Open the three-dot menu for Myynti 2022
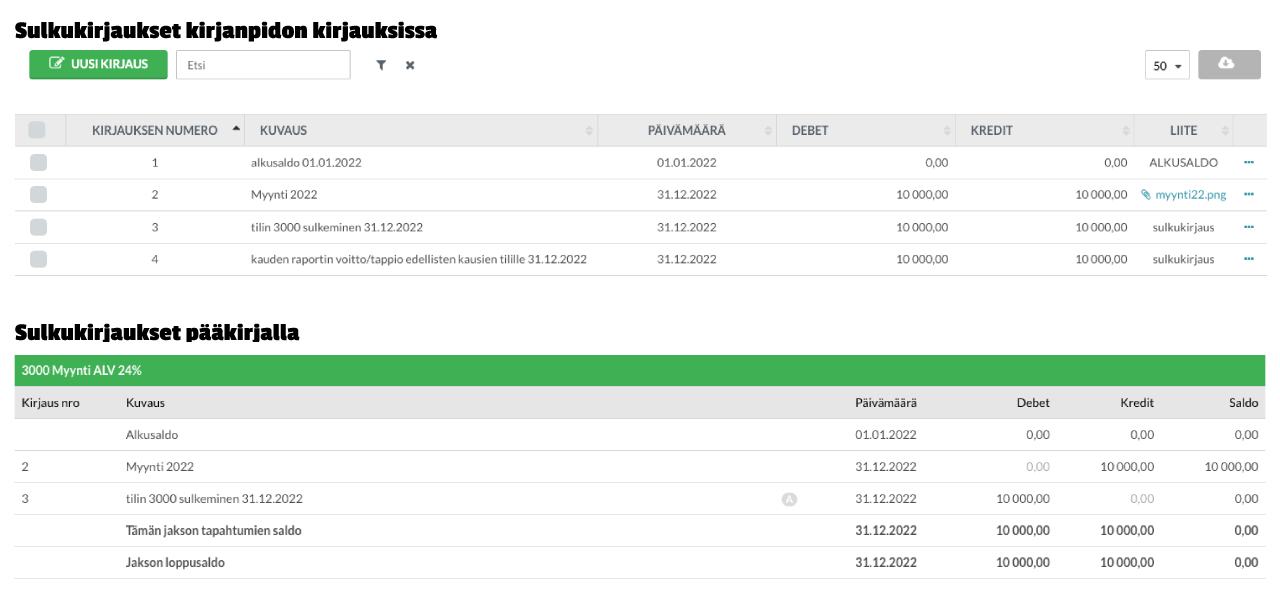This screenshot has width=1280, height=601. pyautogui.click(x=1249, y=194)
